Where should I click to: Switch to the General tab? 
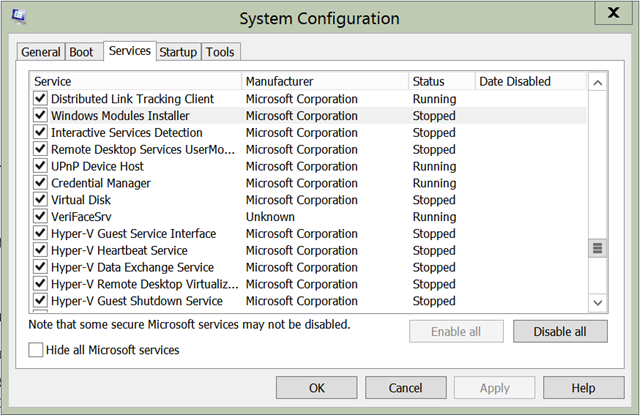[x=40, y=52]
